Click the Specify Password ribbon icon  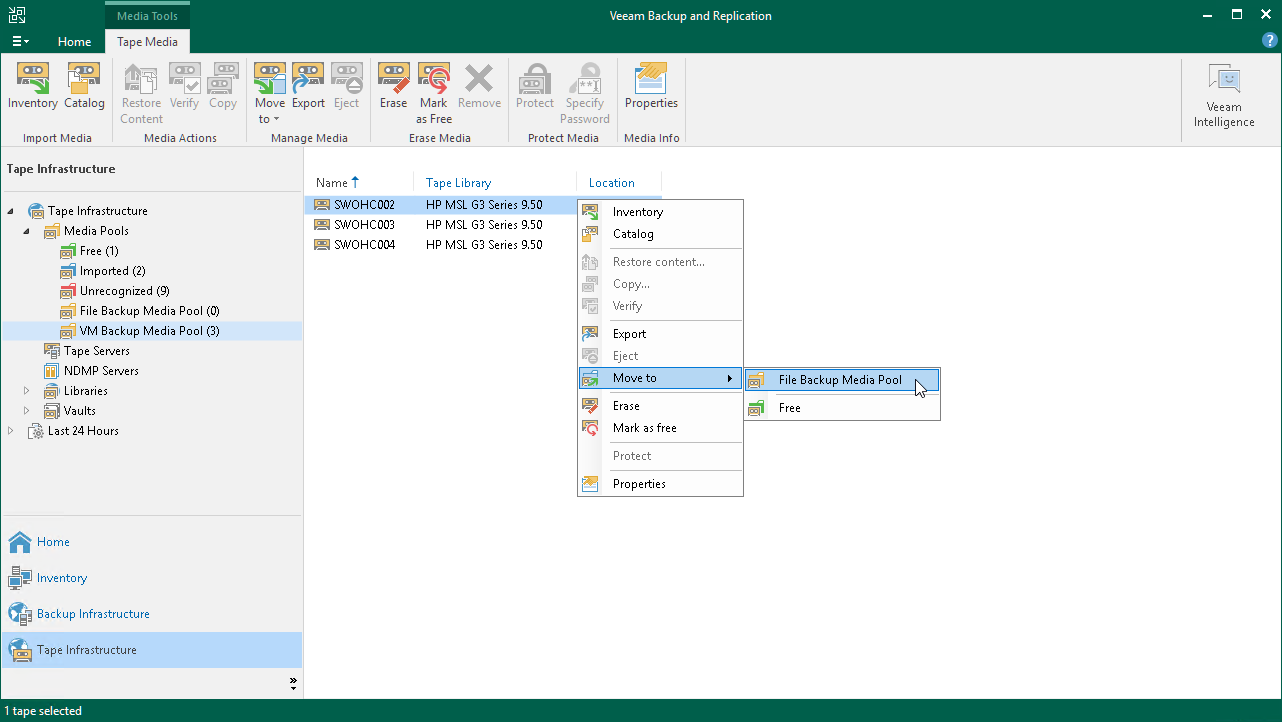click(585, 94)
